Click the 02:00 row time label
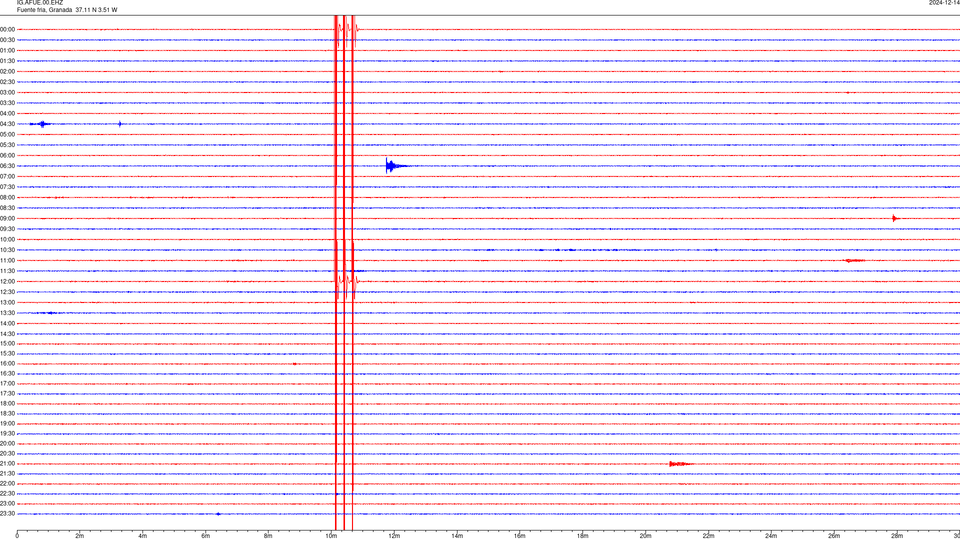 click(7, 72)
